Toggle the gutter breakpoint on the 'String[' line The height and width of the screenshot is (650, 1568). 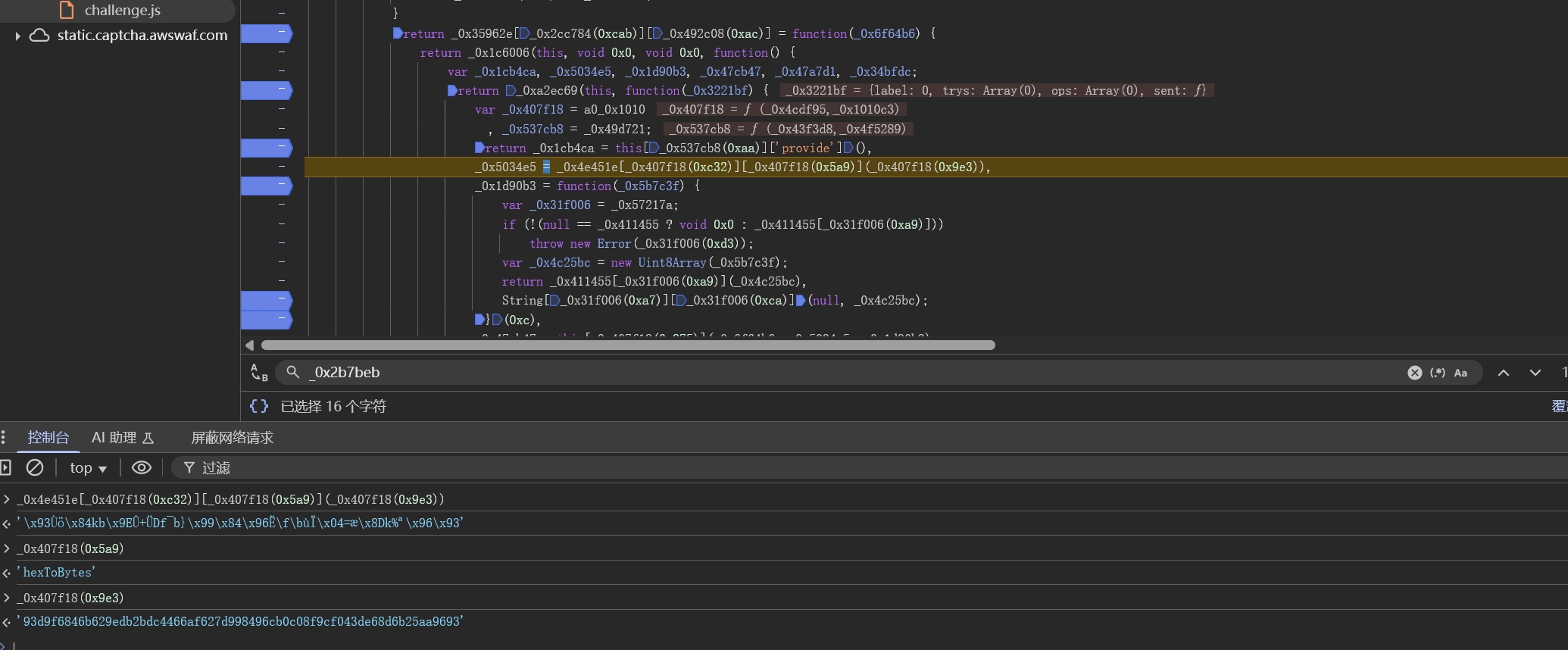tap(267, 301)
